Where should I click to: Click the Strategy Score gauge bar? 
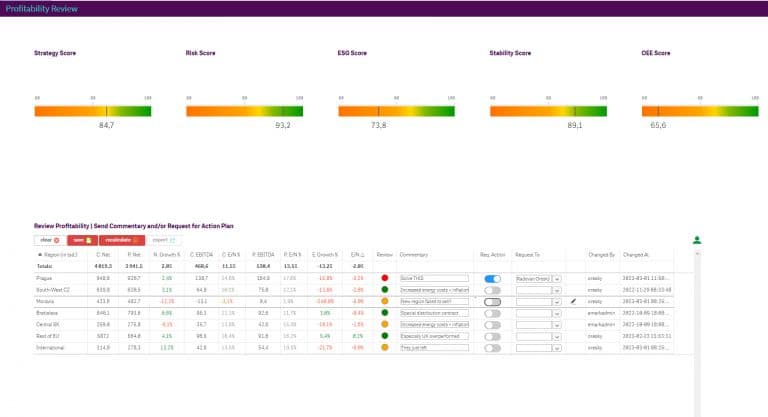click(92, 111)
